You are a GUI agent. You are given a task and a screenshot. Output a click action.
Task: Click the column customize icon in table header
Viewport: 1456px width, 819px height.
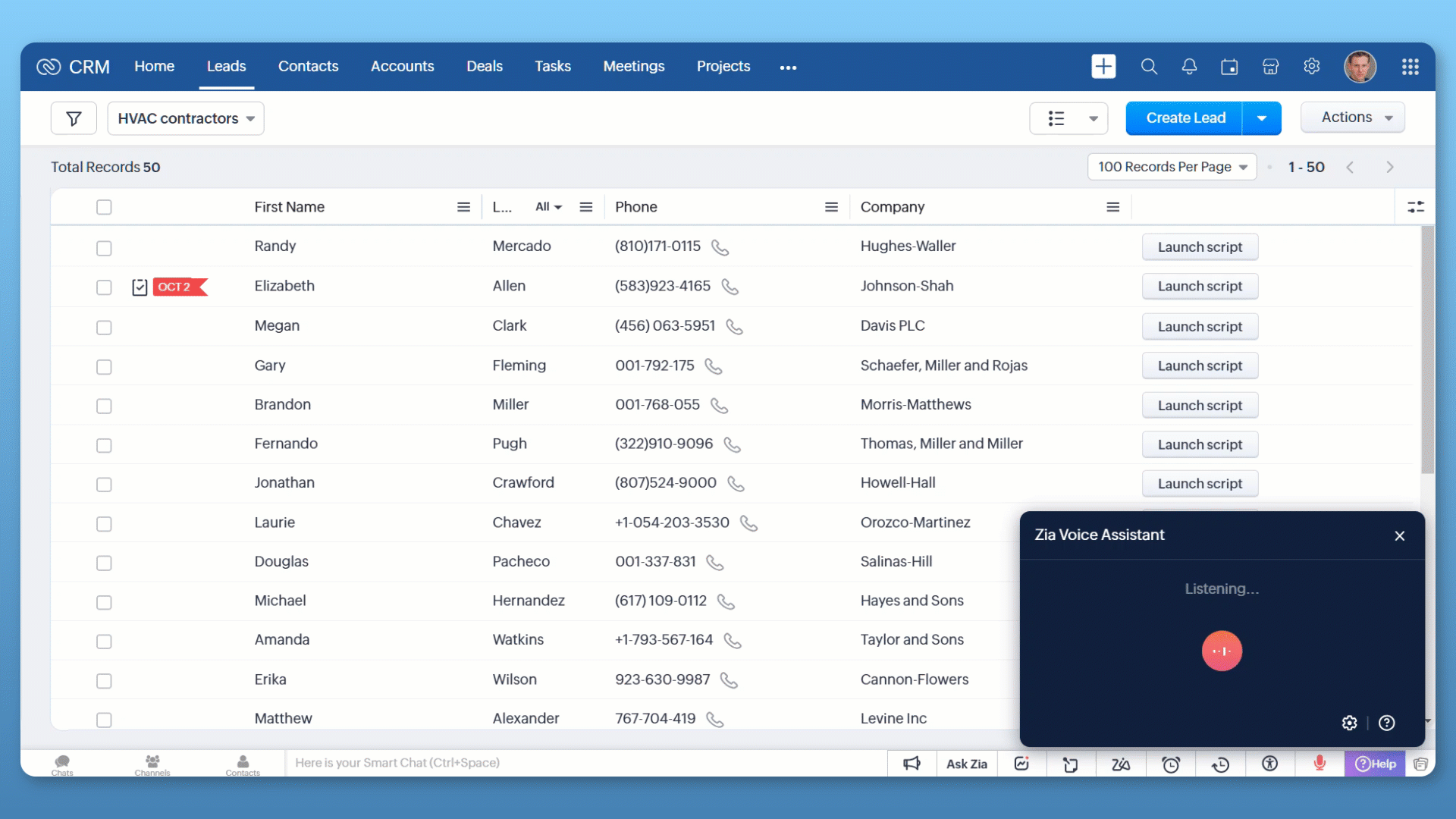(x=1415, y=207)
